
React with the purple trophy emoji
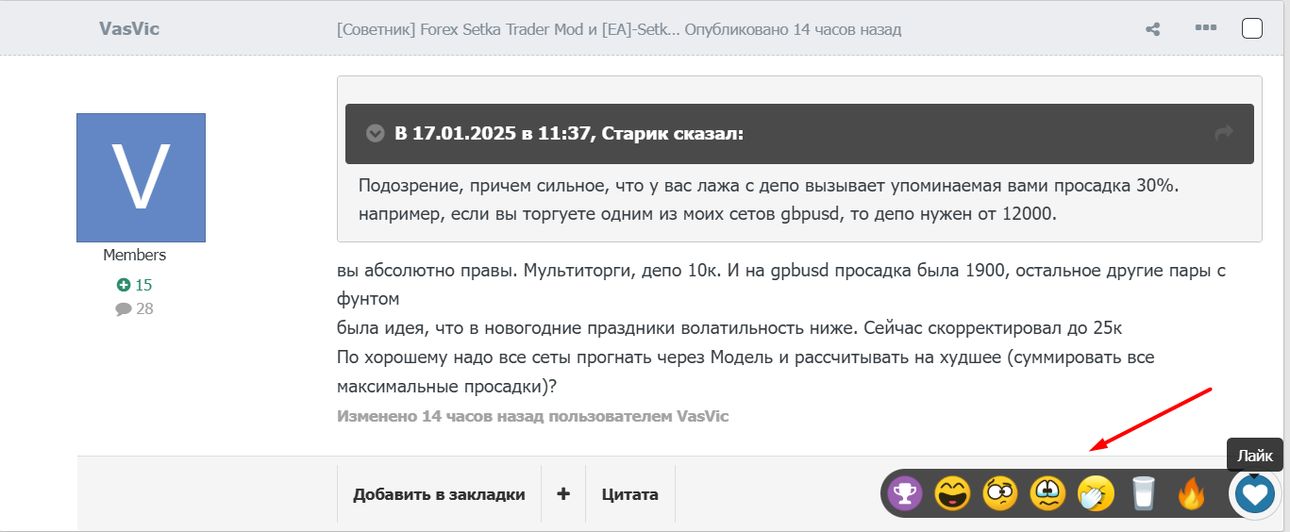[905, 492]
